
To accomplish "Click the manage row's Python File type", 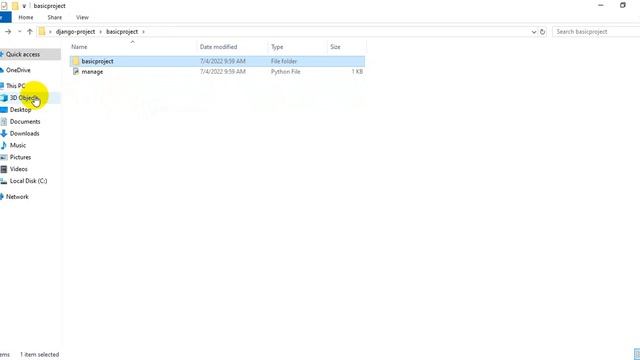I will click(285, 71).
